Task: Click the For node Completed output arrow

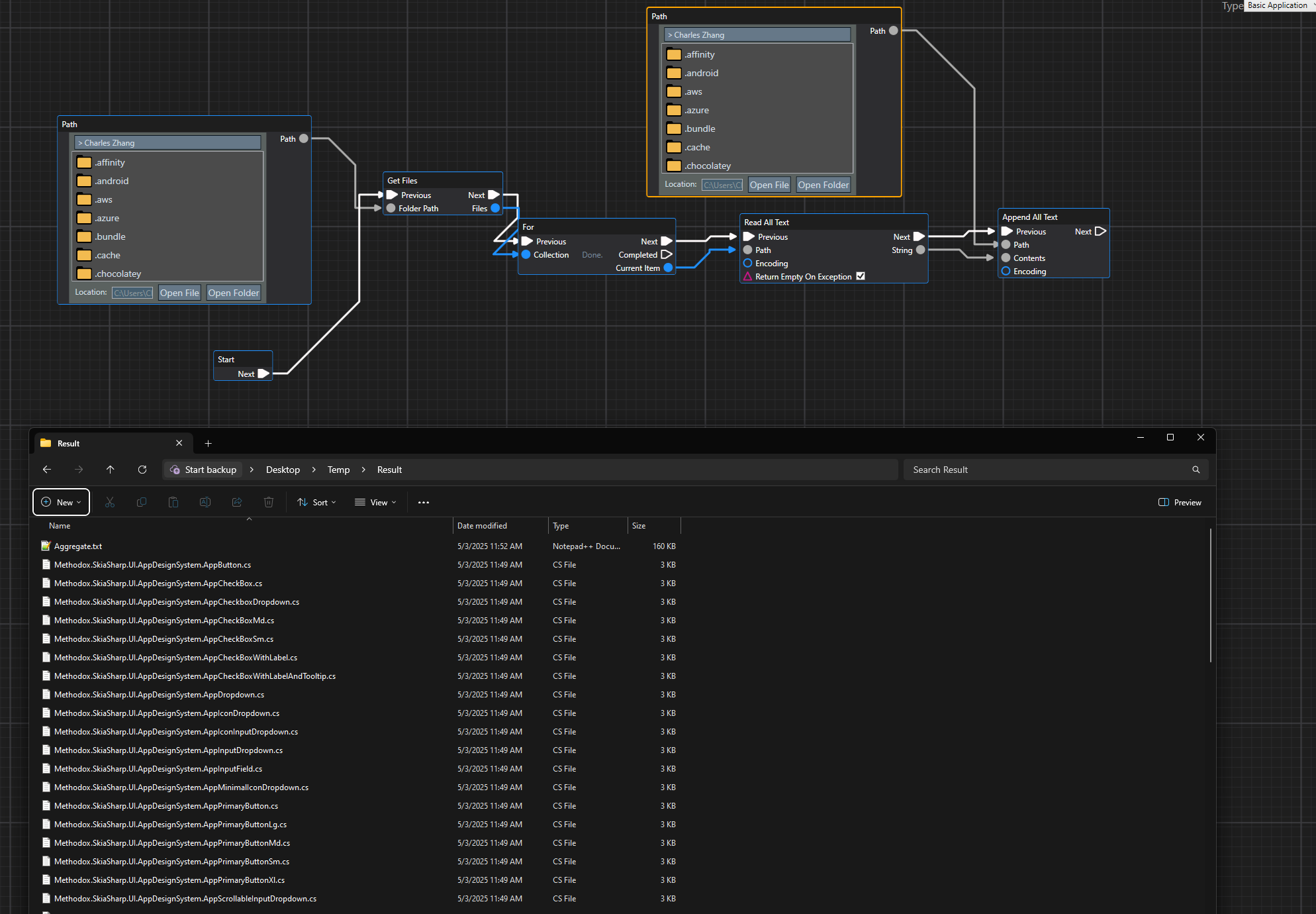Action: coord(667,254)
